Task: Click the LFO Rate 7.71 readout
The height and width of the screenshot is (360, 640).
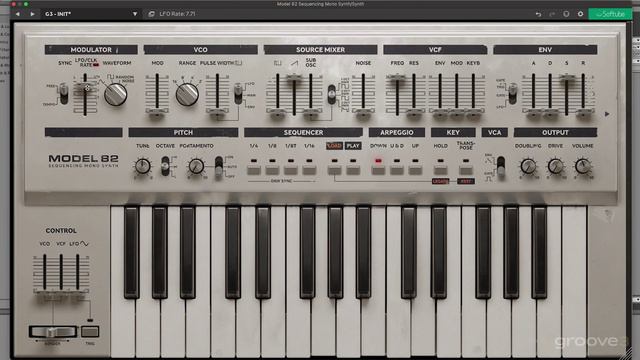Action: tap(177, 14)
